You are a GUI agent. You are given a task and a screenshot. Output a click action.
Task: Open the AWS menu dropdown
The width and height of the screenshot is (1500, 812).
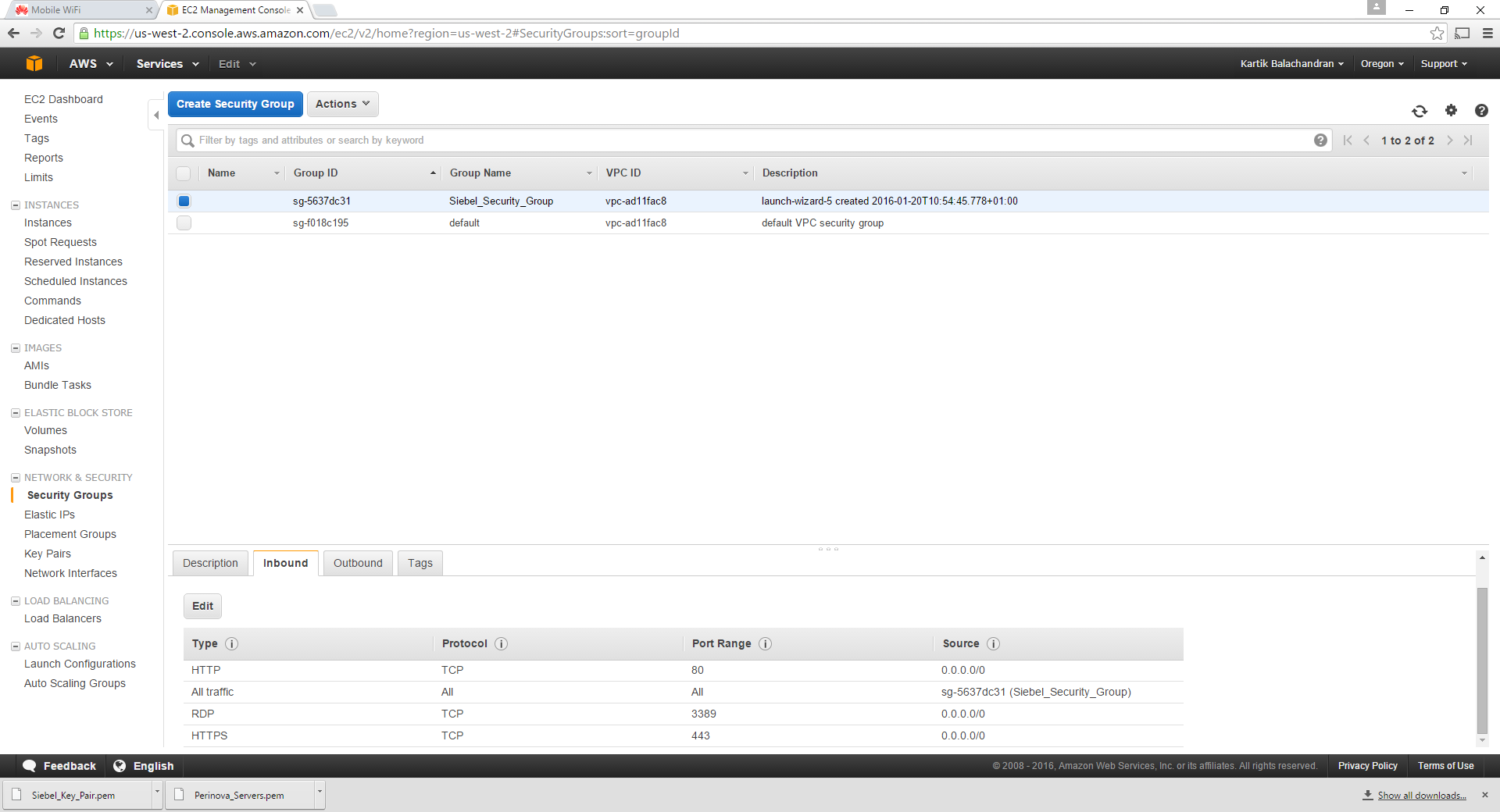(91, 64)
